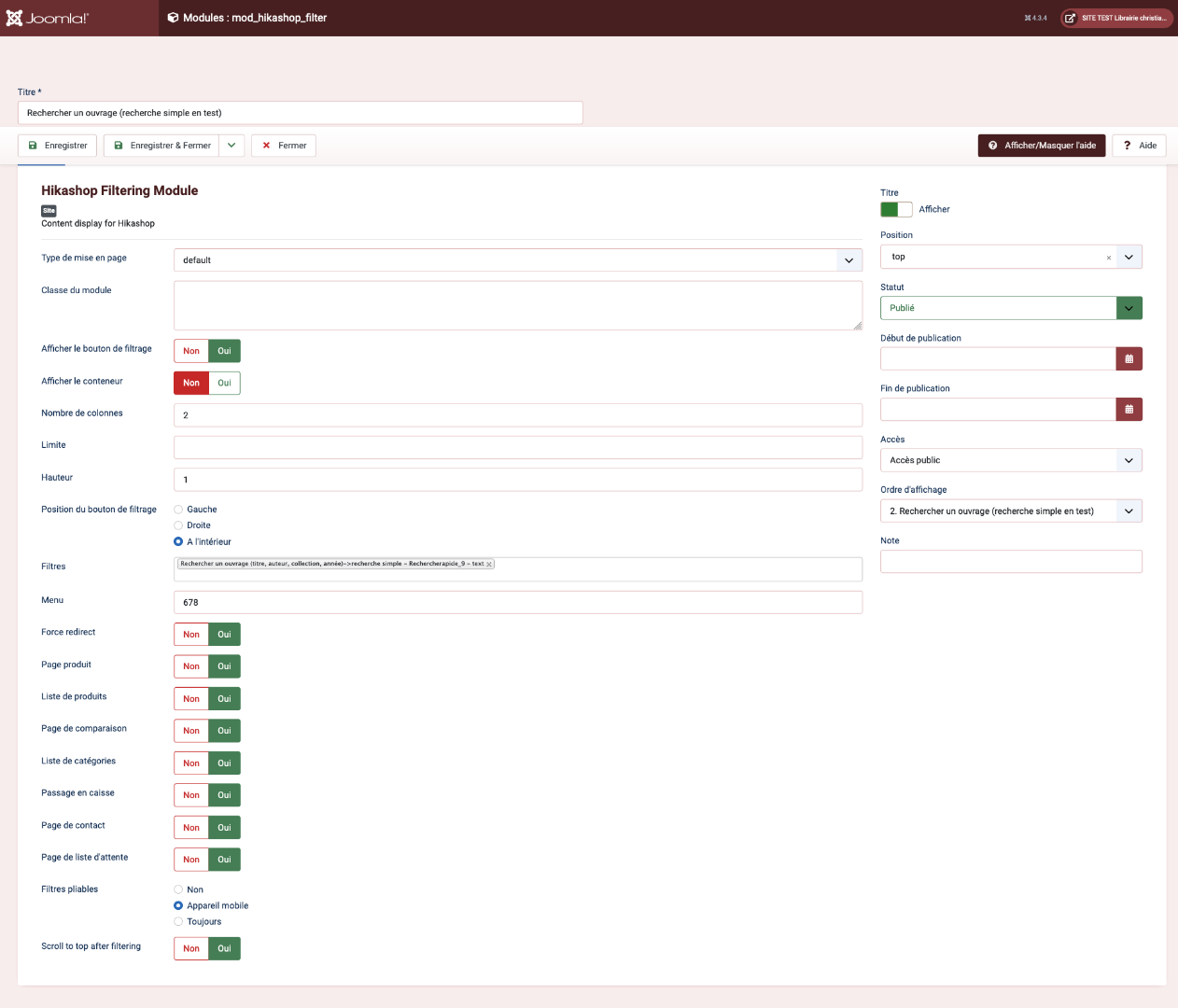Toggle the Titre Afficher switch

click(x=896, y=209)
